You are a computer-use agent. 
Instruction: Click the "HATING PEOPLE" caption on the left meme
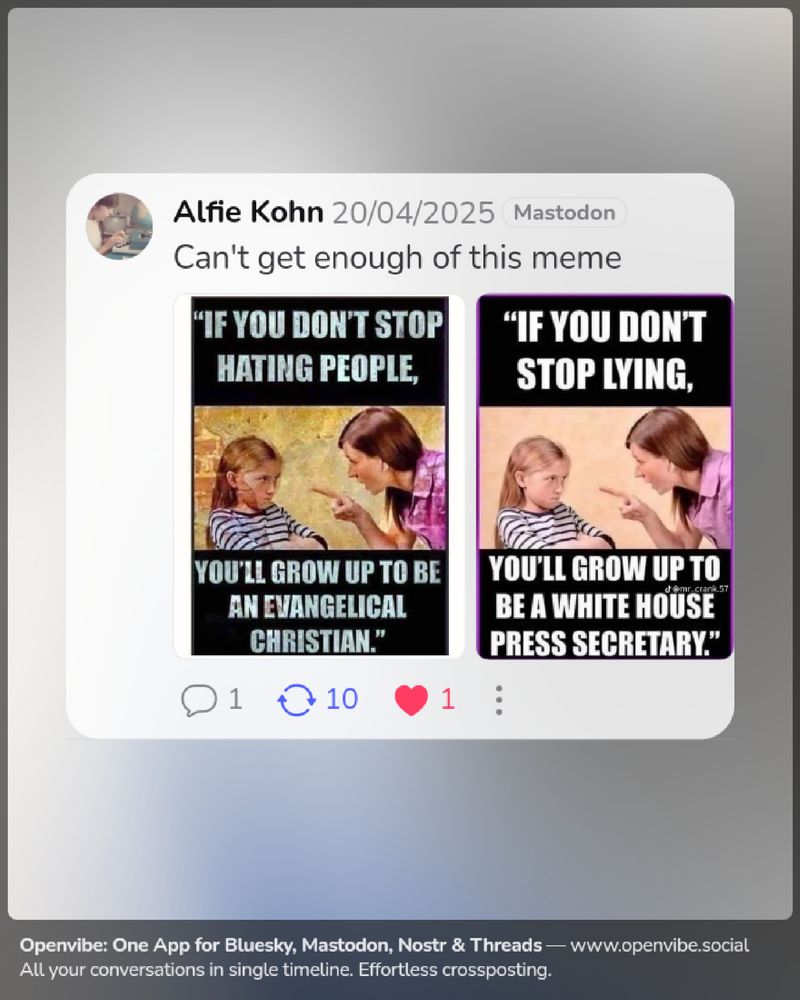pos(318,368)
